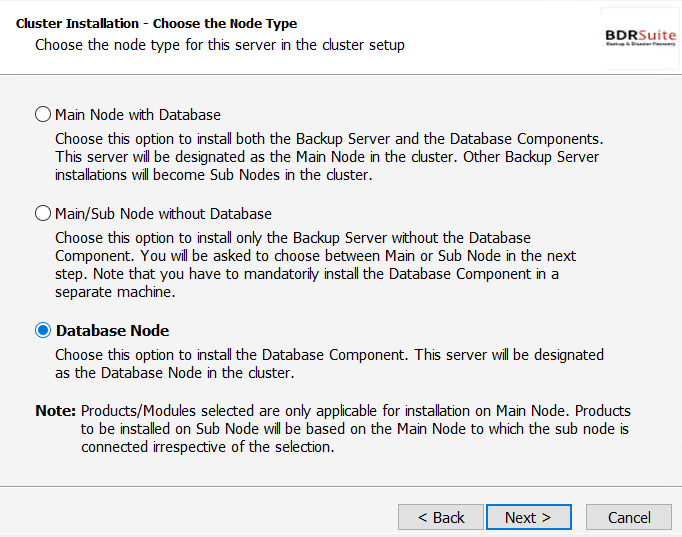Click the bold "Note:" label

tap(56, 410)
